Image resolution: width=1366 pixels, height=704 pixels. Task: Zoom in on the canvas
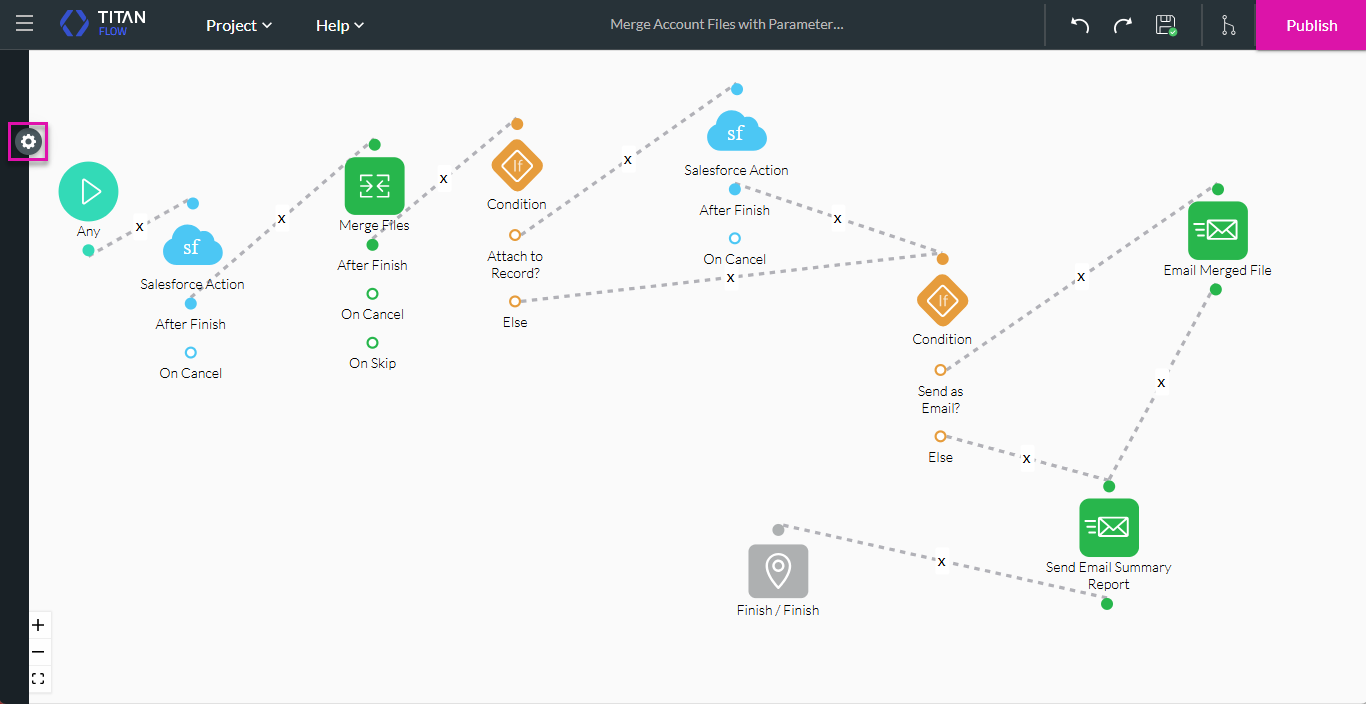38,625
